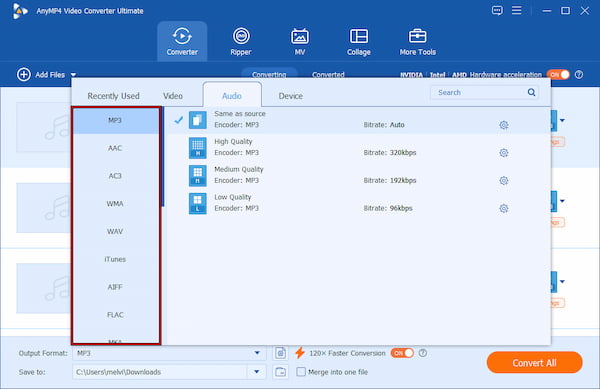
Task: Click the format Search field
Action: click(x=484, y=92)
